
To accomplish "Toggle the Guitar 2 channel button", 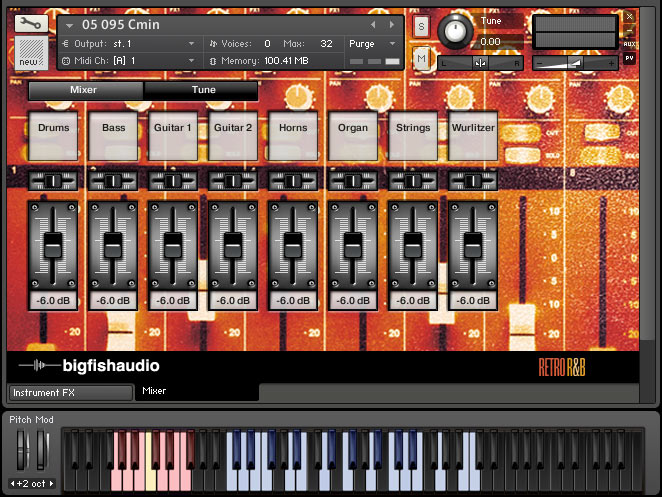I will [233, 136].
